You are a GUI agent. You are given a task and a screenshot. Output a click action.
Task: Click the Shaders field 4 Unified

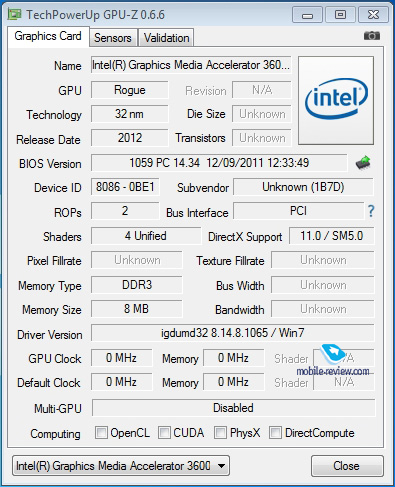(x=146, y=236)
